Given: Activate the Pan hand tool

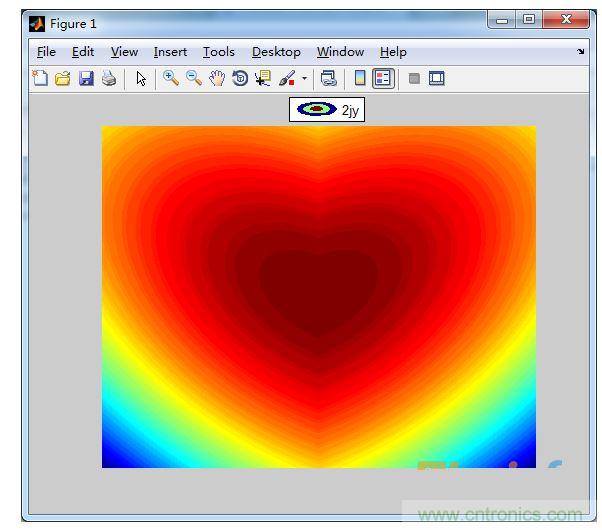Looking at the screenshot, I should pyautogui.click(x=217, y=78).
